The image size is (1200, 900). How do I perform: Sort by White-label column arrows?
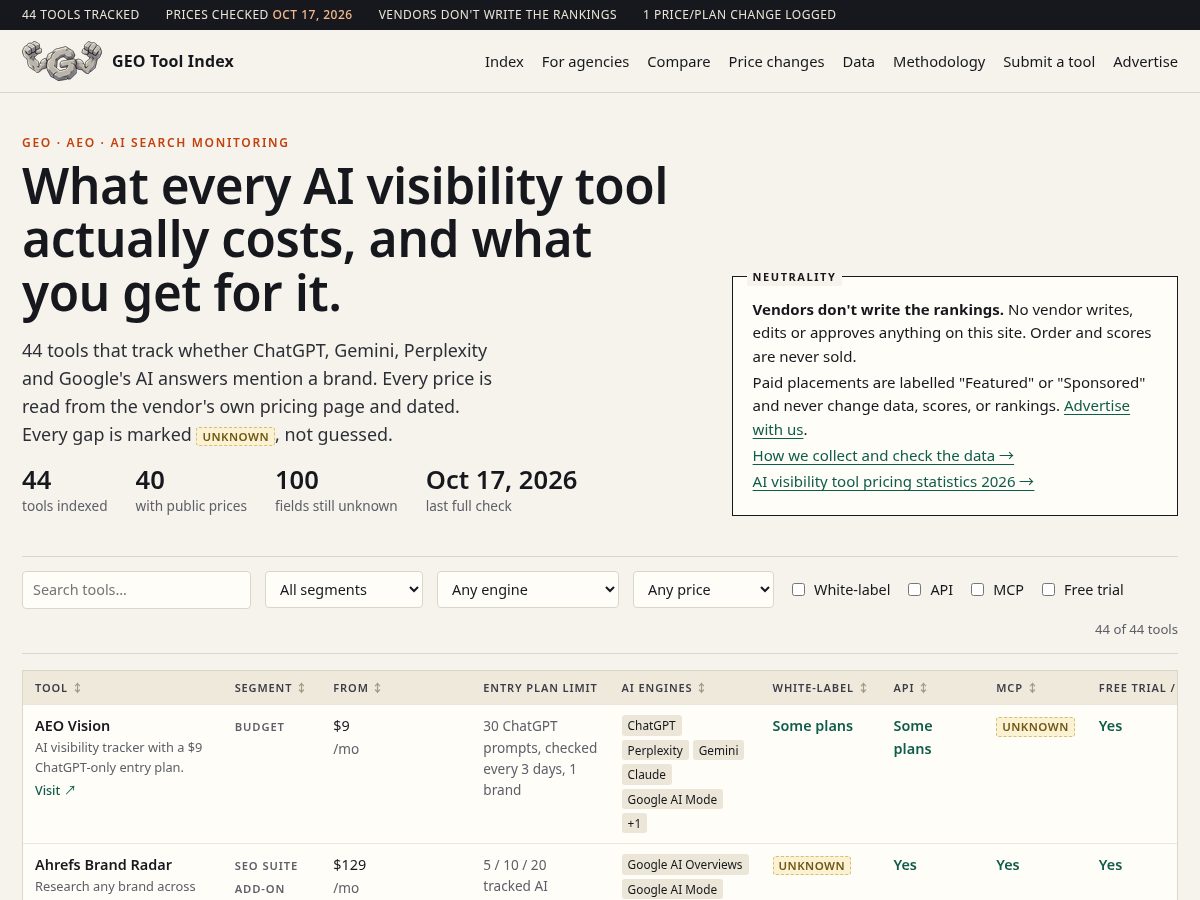[863, 688]
